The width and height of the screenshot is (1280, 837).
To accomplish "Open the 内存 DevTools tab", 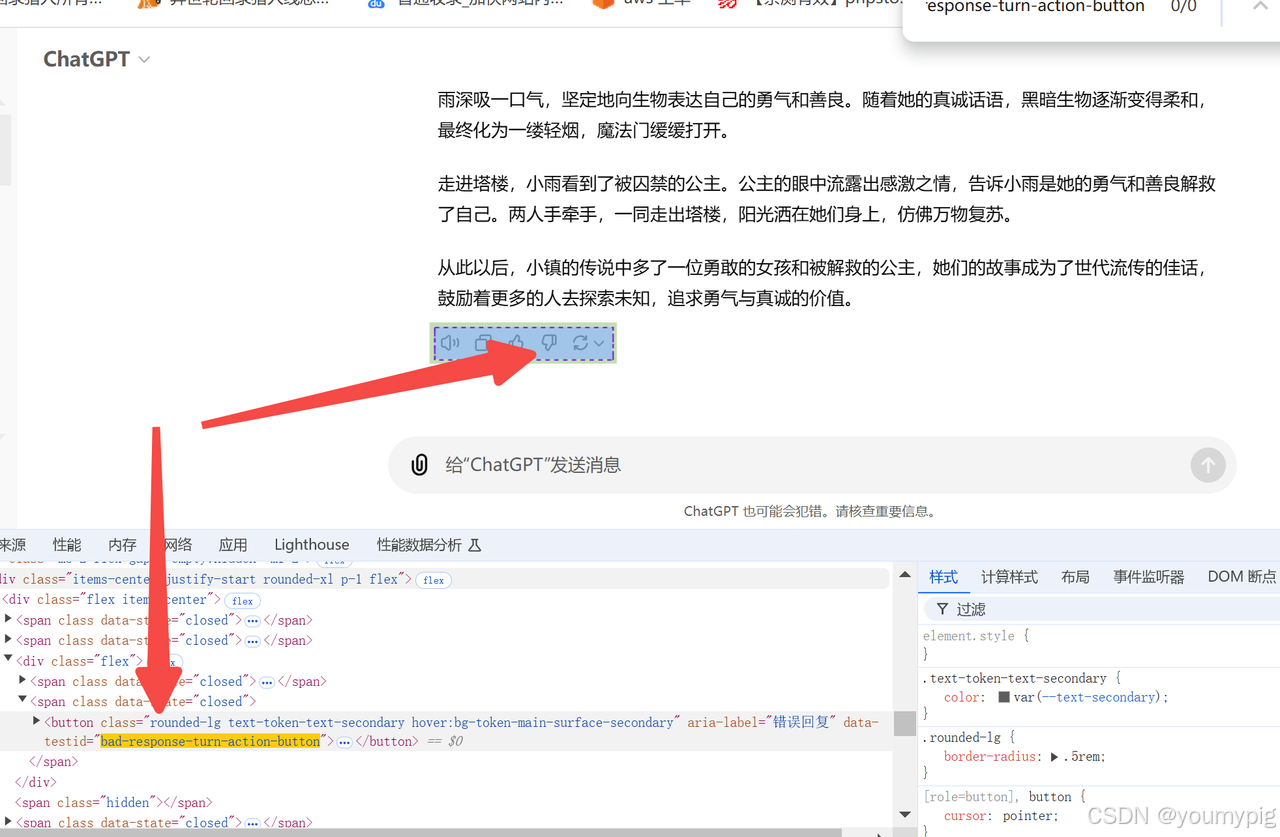I will tap(122, 545).
